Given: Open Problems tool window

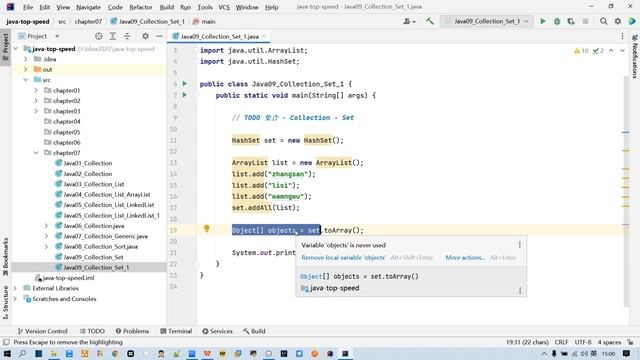Looking at the screenshot, I should pyautogui.click(x=132, y=331).
